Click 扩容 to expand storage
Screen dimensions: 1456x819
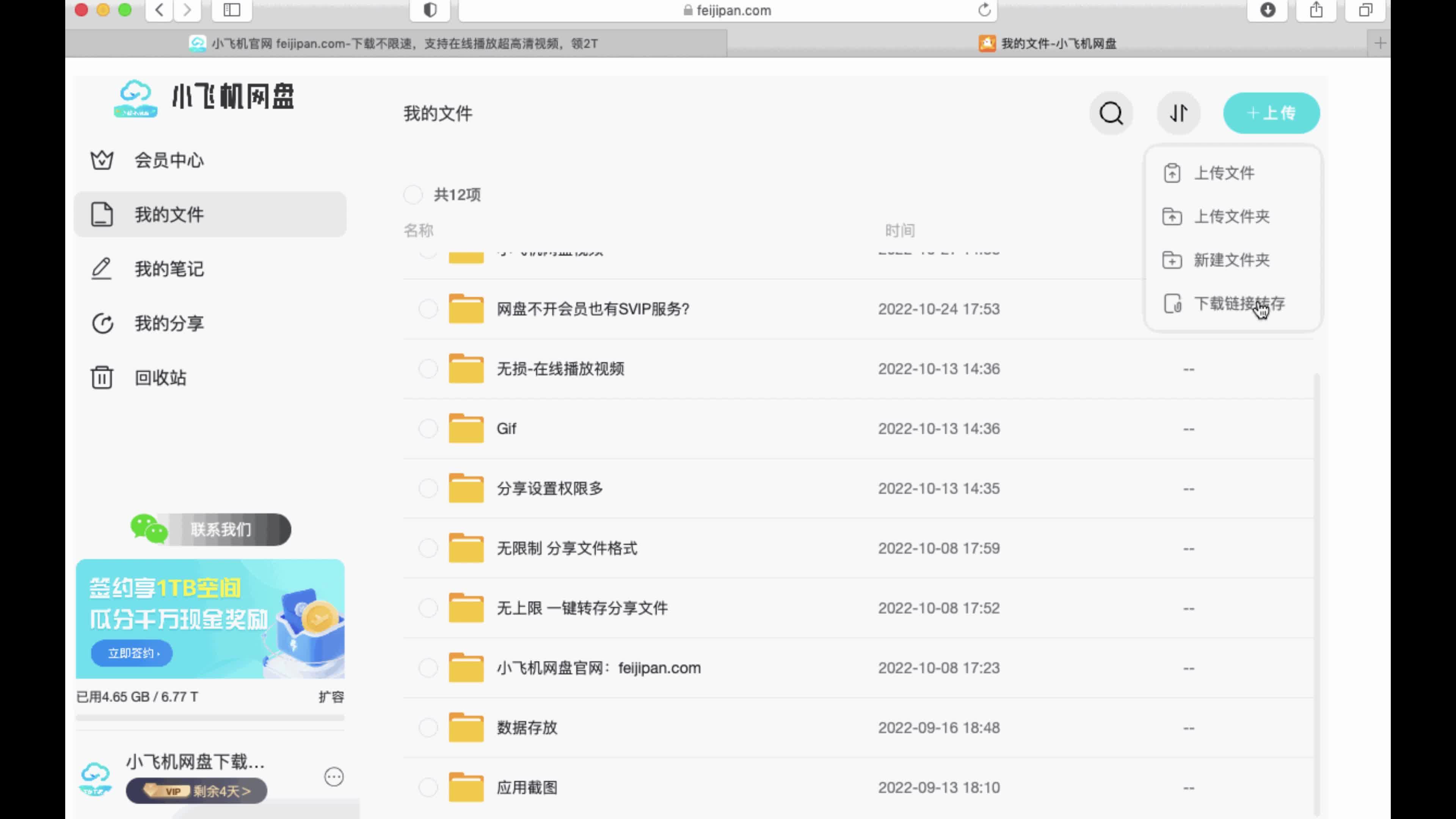click(331, 697)
